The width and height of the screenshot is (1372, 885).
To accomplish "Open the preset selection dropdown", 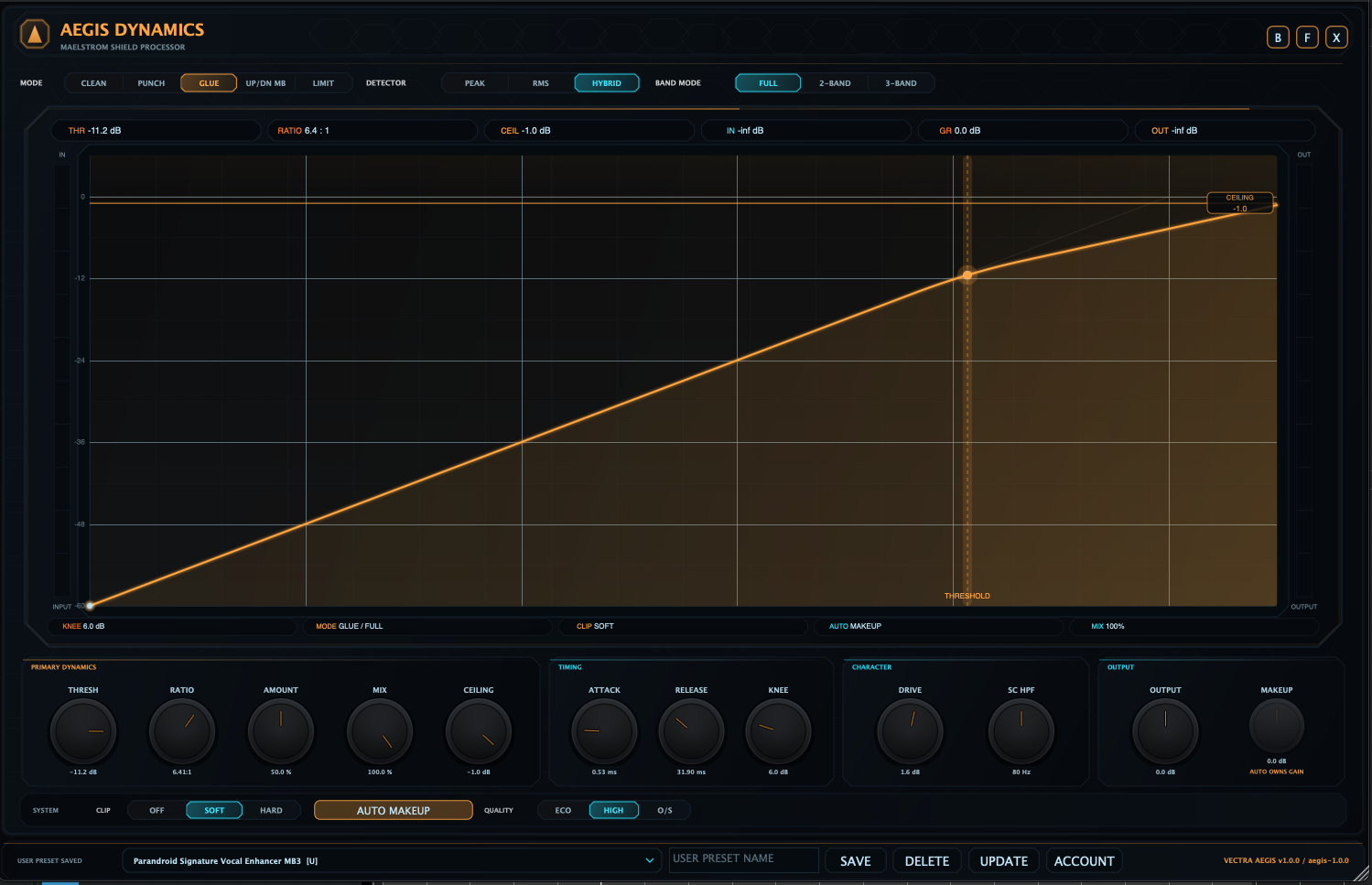I will (x=393, y=860).
